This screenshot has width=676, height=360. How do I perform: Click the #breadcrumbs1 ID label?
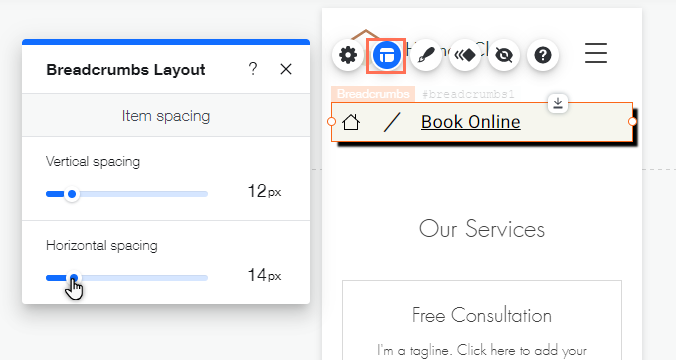(x=468, y=94)
